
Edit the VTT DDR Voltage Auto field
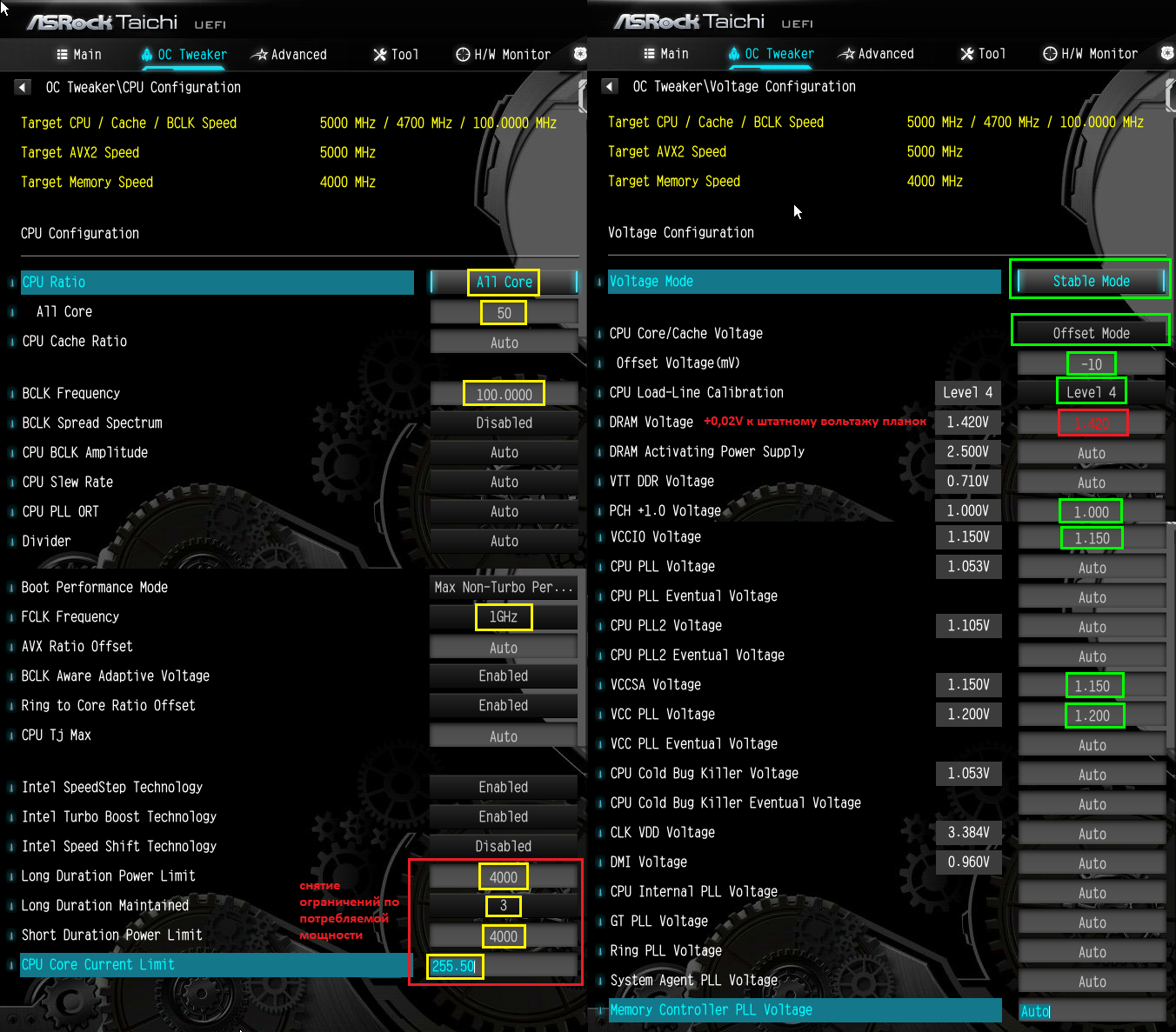[x=1091, y=483]
